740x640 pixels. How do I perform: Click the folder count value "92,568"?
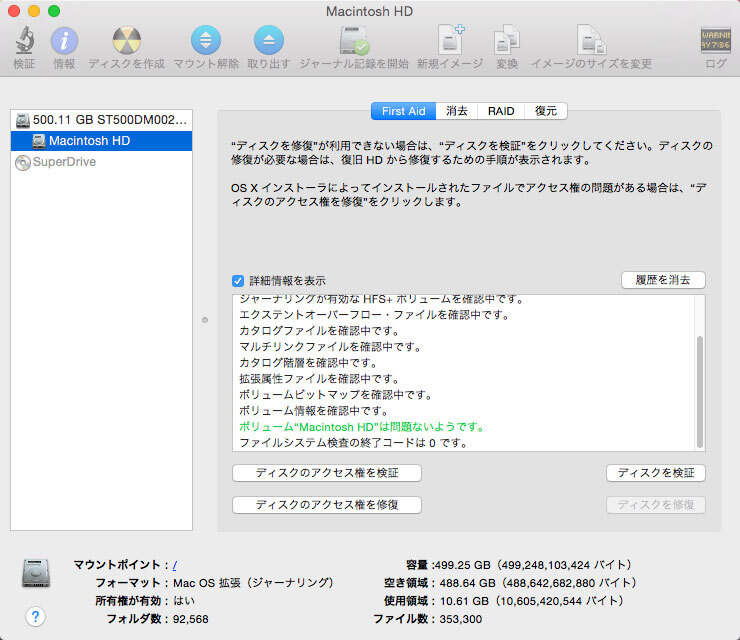191,619
